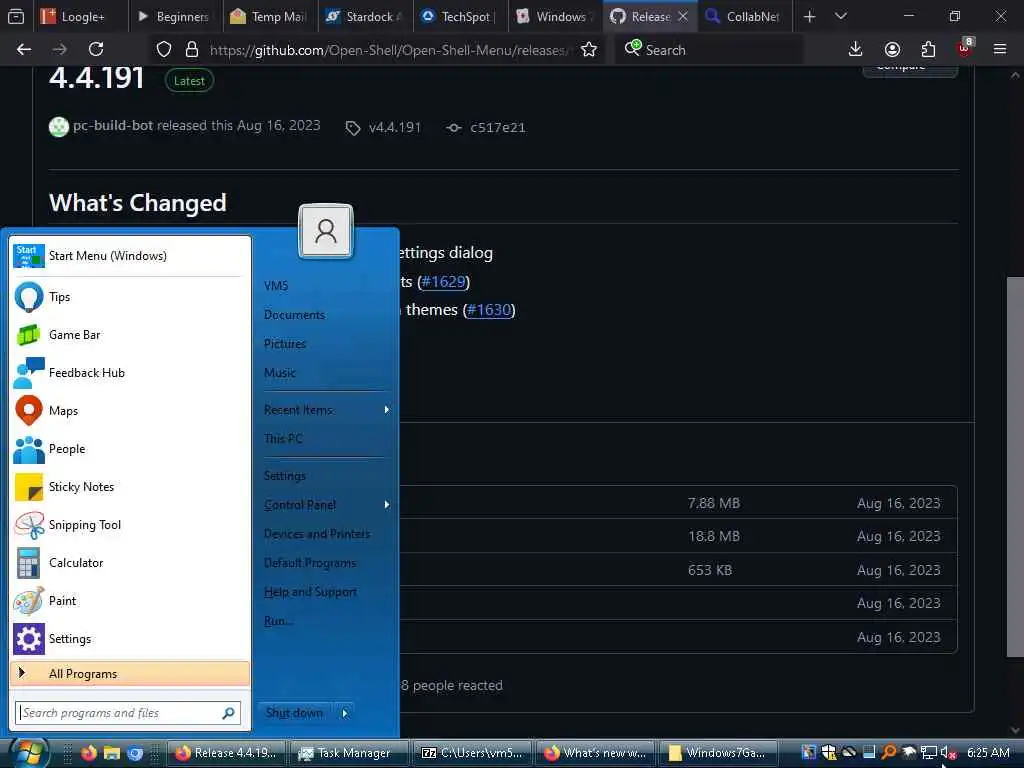Expand All Programs list
The height and width of the screenshot is (768, 1024).
coord(130,674)
